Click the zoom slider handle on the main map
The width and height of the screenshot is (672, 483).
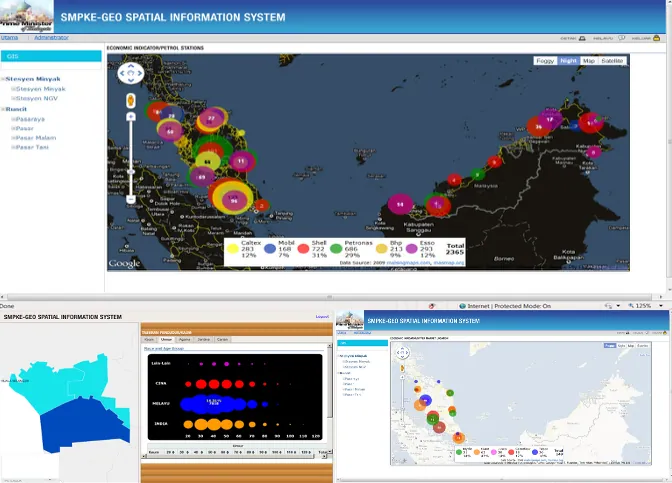pyautogui.click(x=131, y=172)
